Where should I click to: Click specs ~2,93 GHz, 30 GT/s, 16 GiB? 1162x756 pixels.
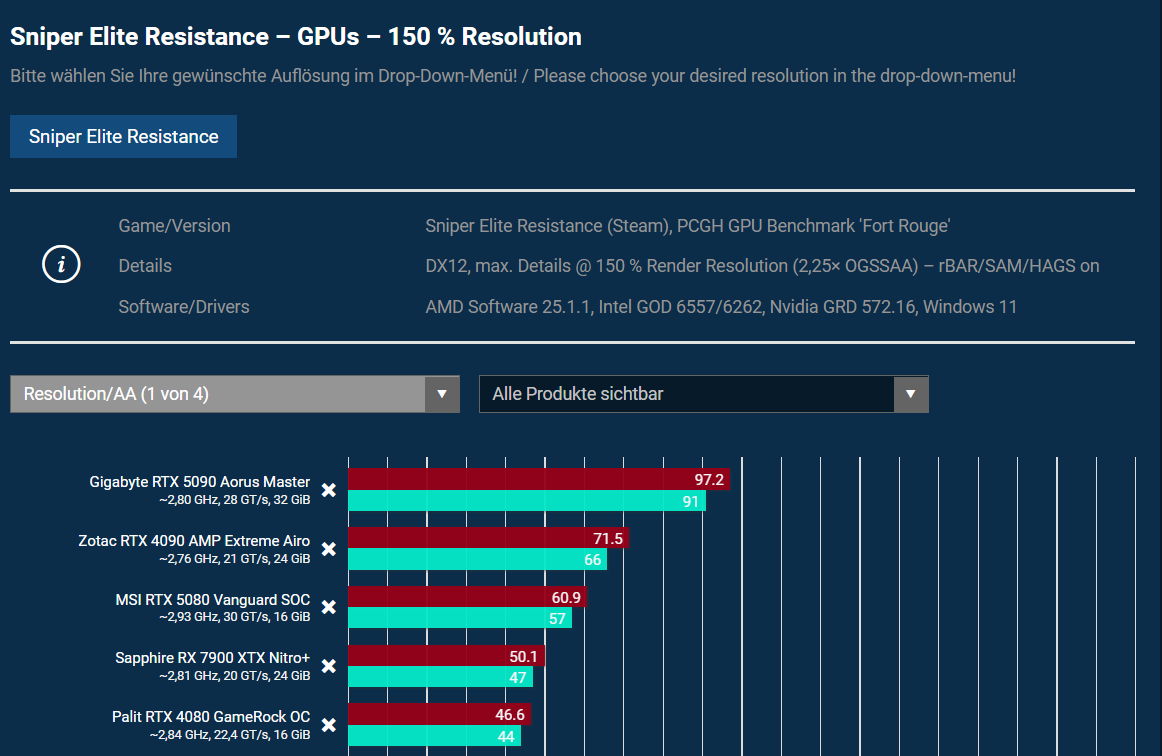tap(234, 617)
